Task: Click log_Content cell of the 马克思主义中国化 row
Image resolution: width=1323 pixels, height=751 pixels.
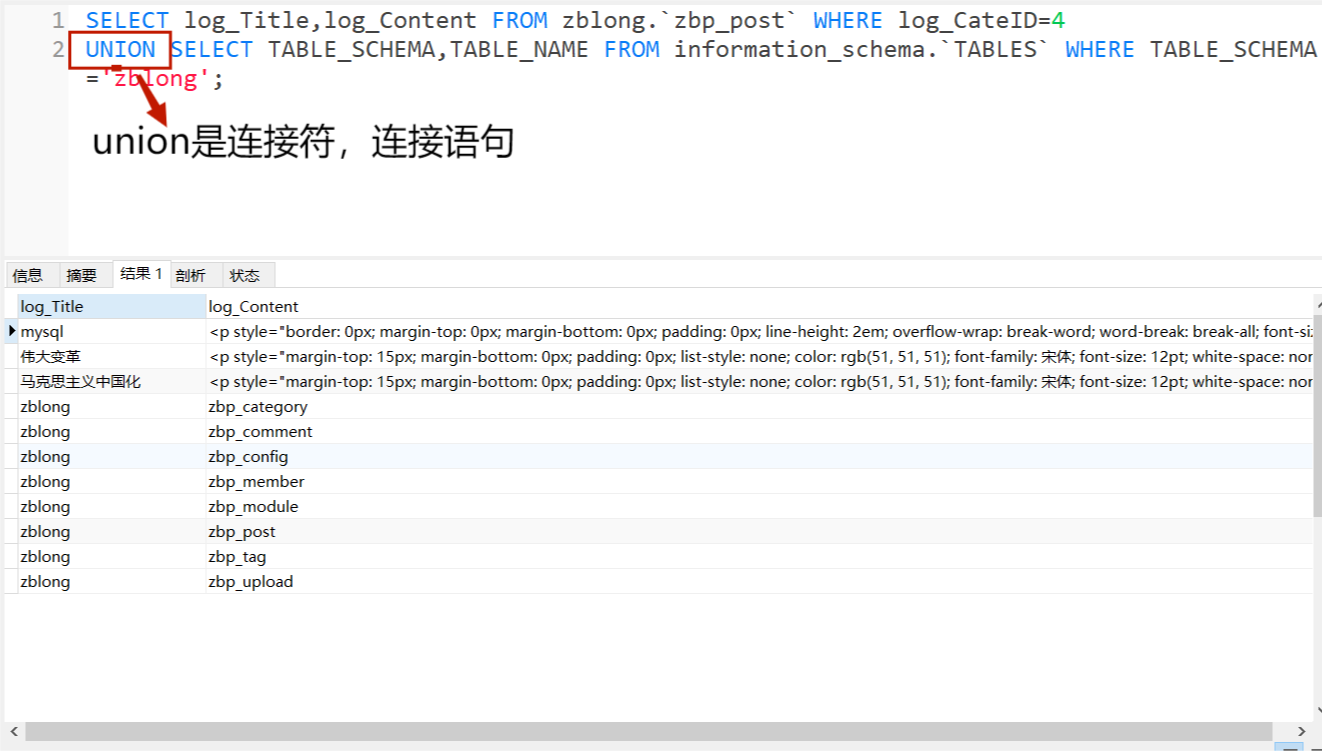Action: pyautogui.click(x=759, y=381)
